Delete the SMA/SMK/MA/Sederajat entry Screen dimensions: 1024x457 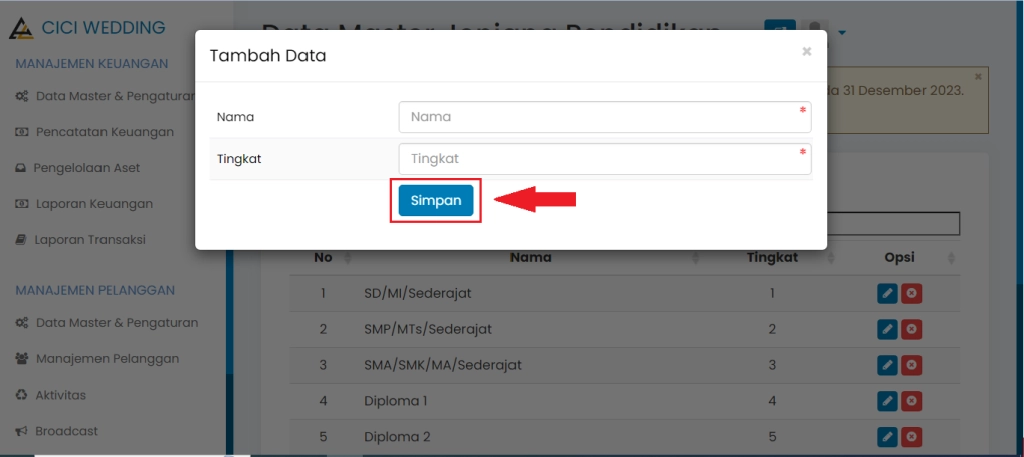pos(911,365)
